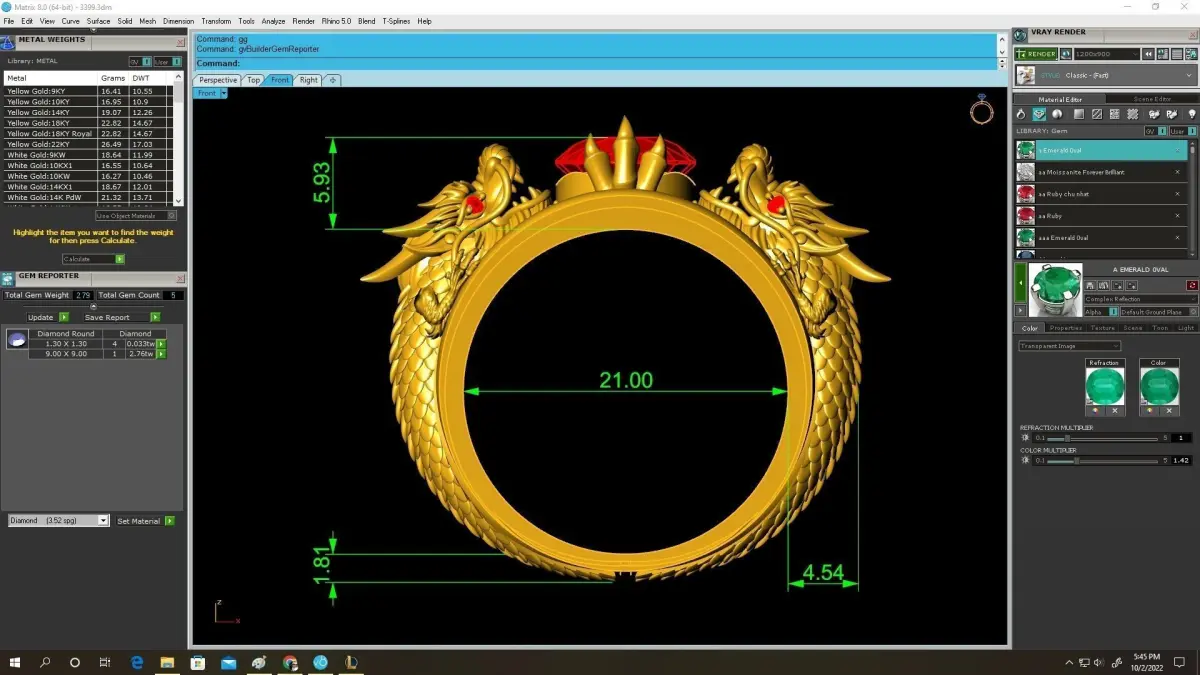Image resolution: width=1200 pixels, height=675 pixels.
Task: Open the Complex Reflection dropdown
Action: point(1141,299)
